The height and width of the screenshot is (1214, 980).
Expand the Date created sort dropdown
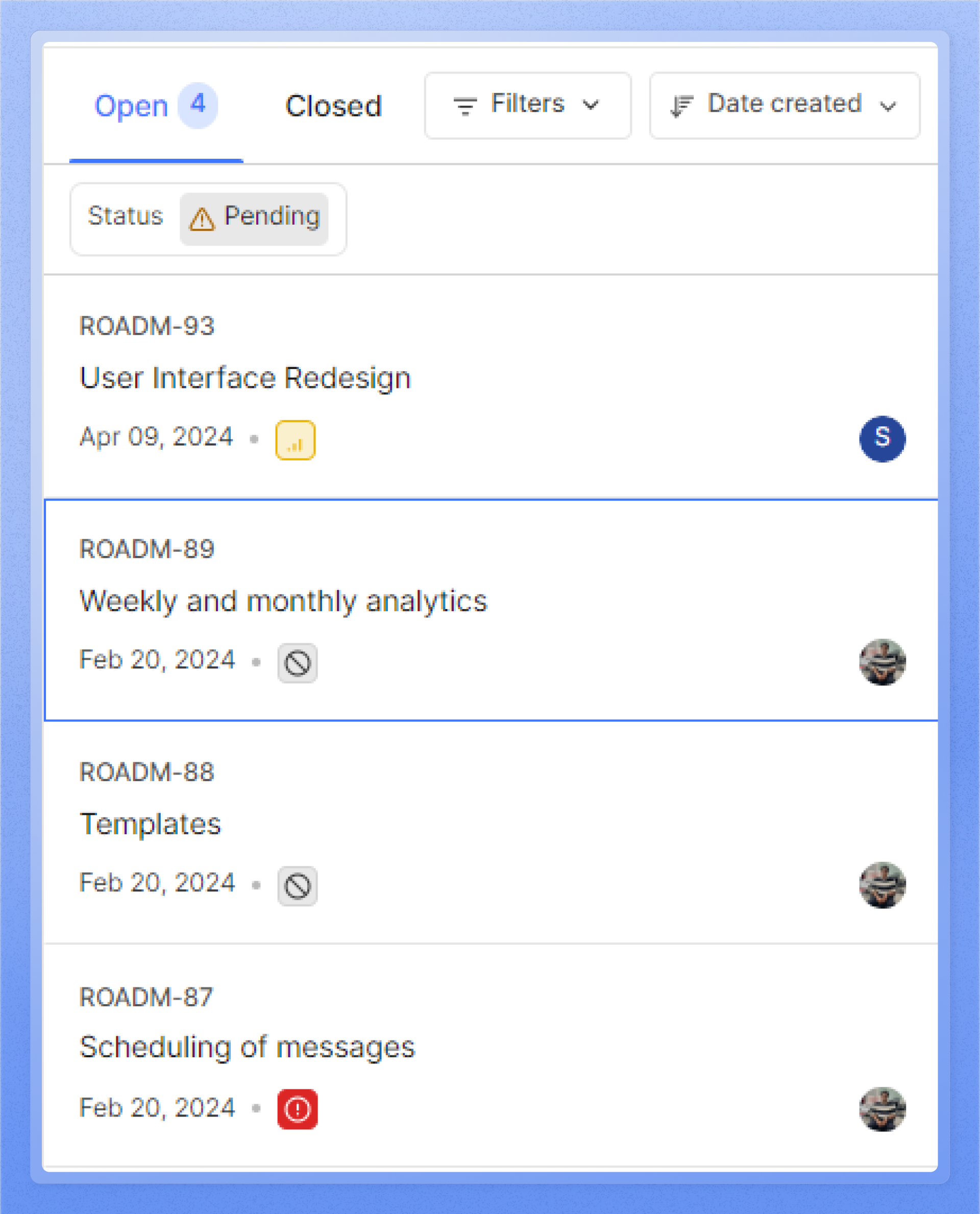[784, 105]
